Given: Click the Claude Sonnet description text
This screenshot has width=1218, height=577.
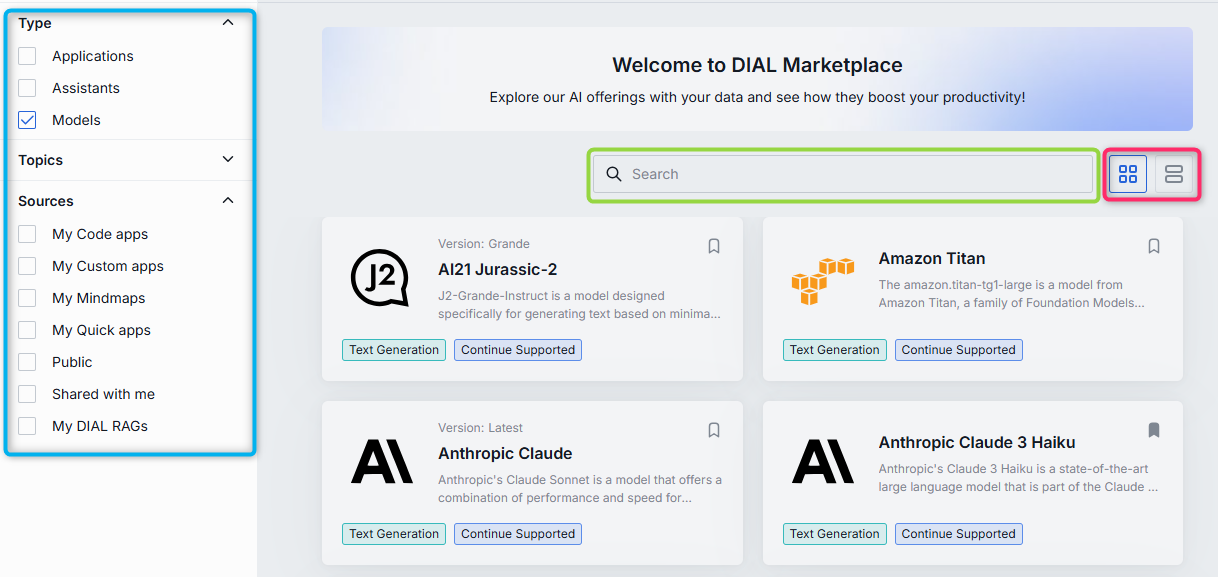Looking at the screenshot, I should click(580, 489).
